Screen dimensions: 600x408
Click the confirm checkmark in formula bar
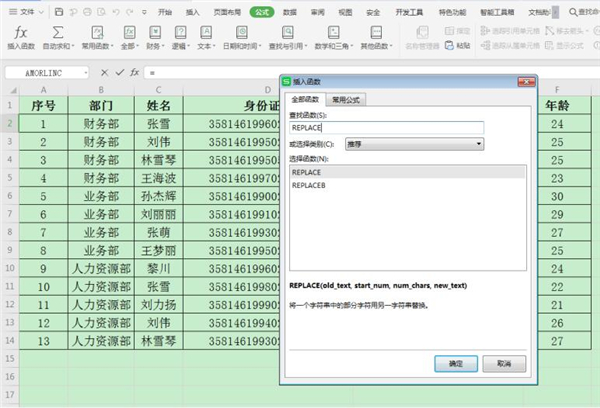tap(120, 73)
